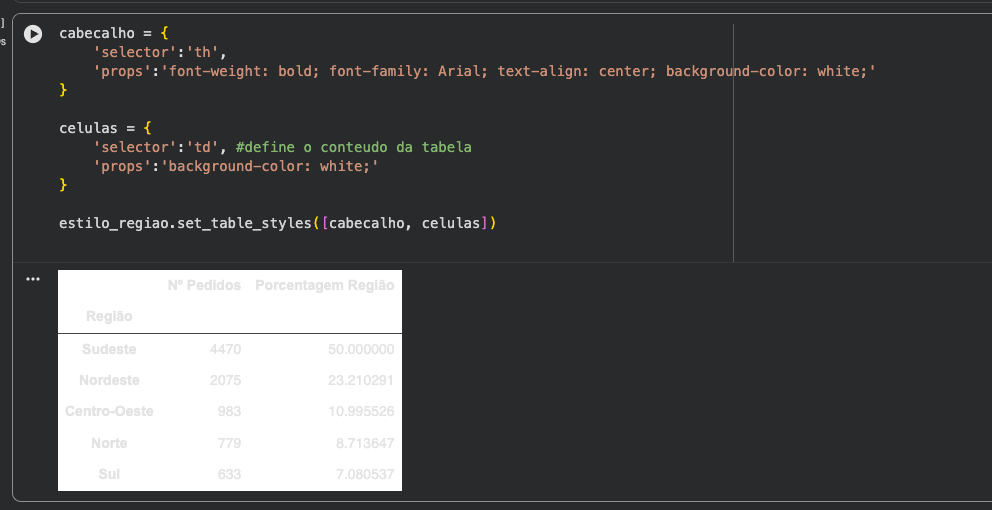Click the 'Região' index header
Screen dimensions: 992x510
[x=109, y=316]
